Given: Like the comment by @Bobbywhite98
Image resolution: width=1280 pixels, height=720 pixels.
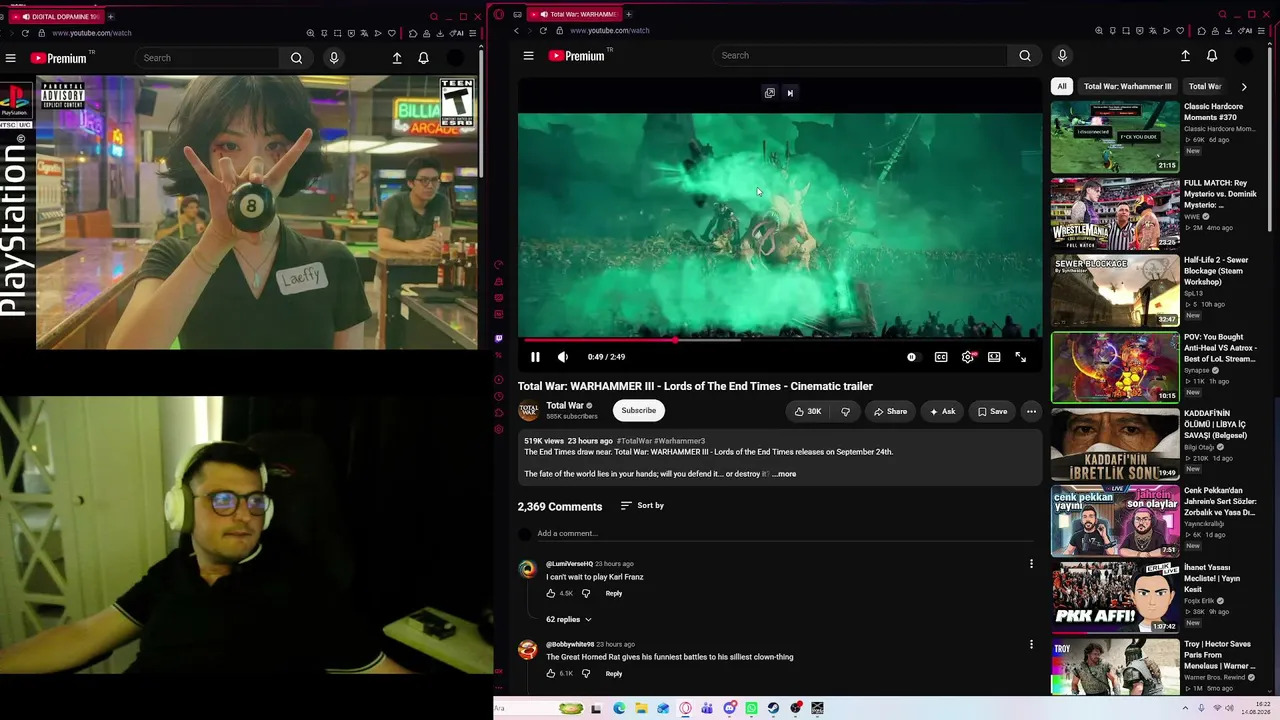Looking at the screenshot, I should pos(550,673).
